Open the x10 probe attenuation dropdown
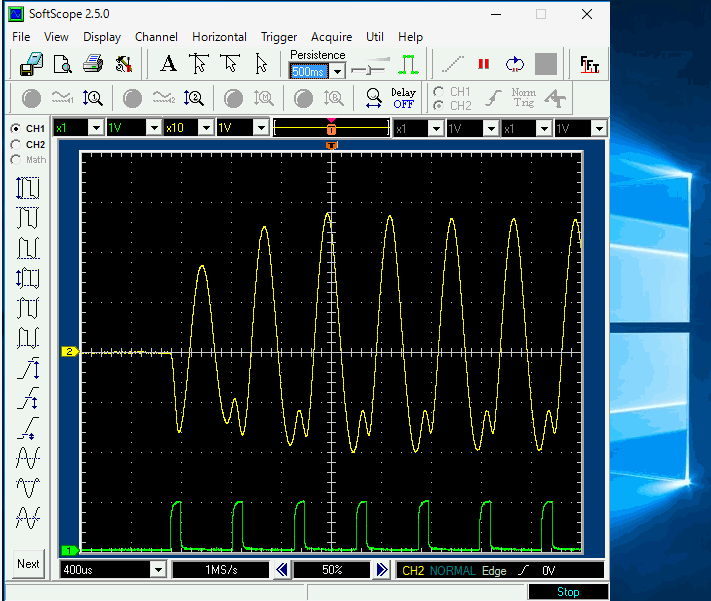711x601 pixels. coord(208,128)
